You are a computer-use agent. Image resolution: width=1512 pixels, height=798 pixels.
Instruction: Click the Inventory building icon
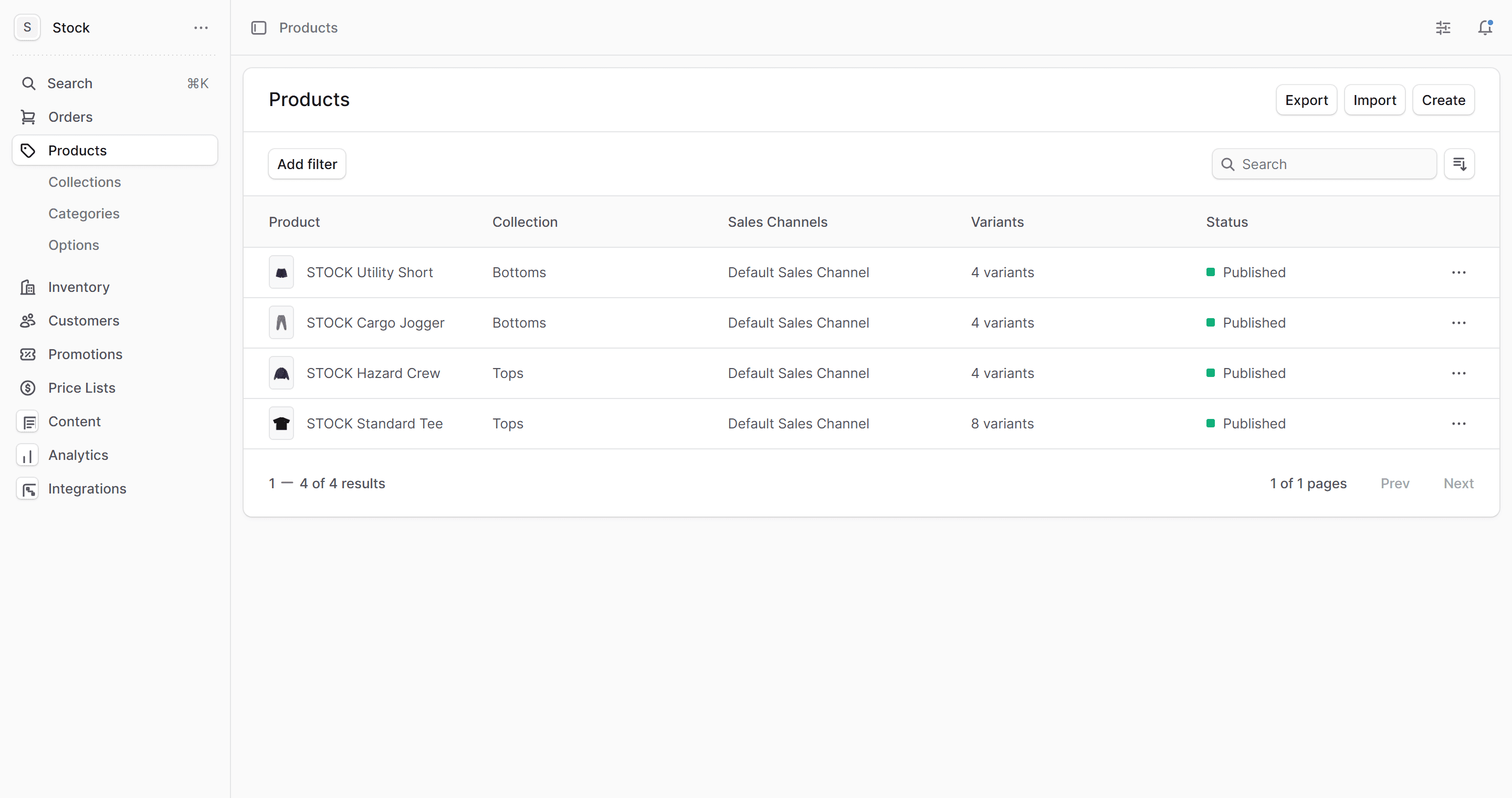coord(28,287)
